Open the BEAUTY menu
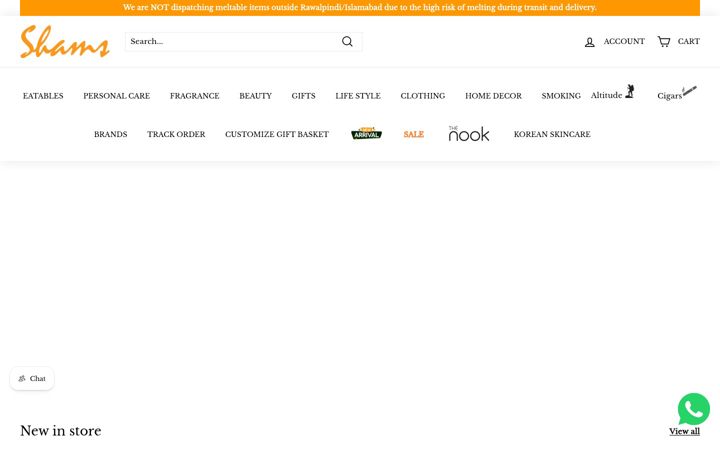The image size is (720, 450). pos(255,96)
